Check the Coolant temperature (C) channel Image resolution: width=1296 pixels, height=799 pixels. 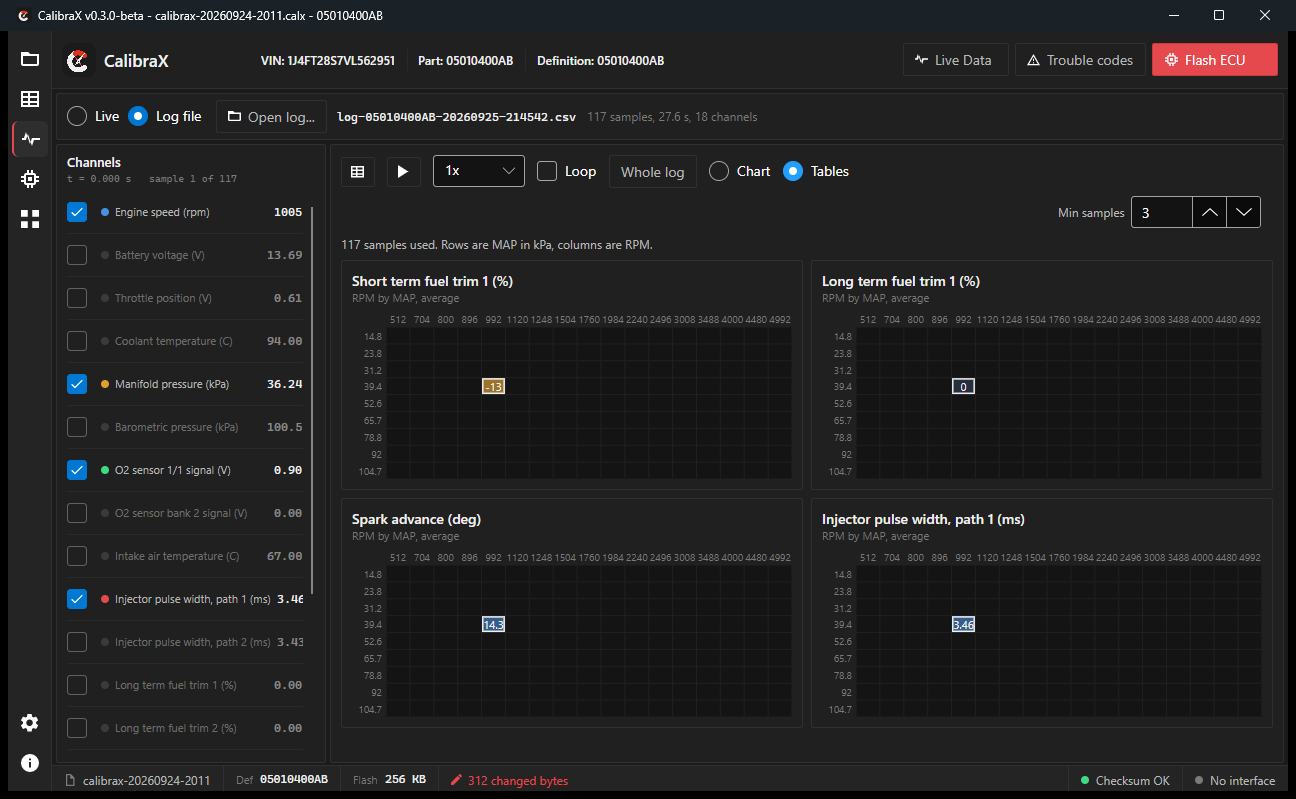(77, 341)
